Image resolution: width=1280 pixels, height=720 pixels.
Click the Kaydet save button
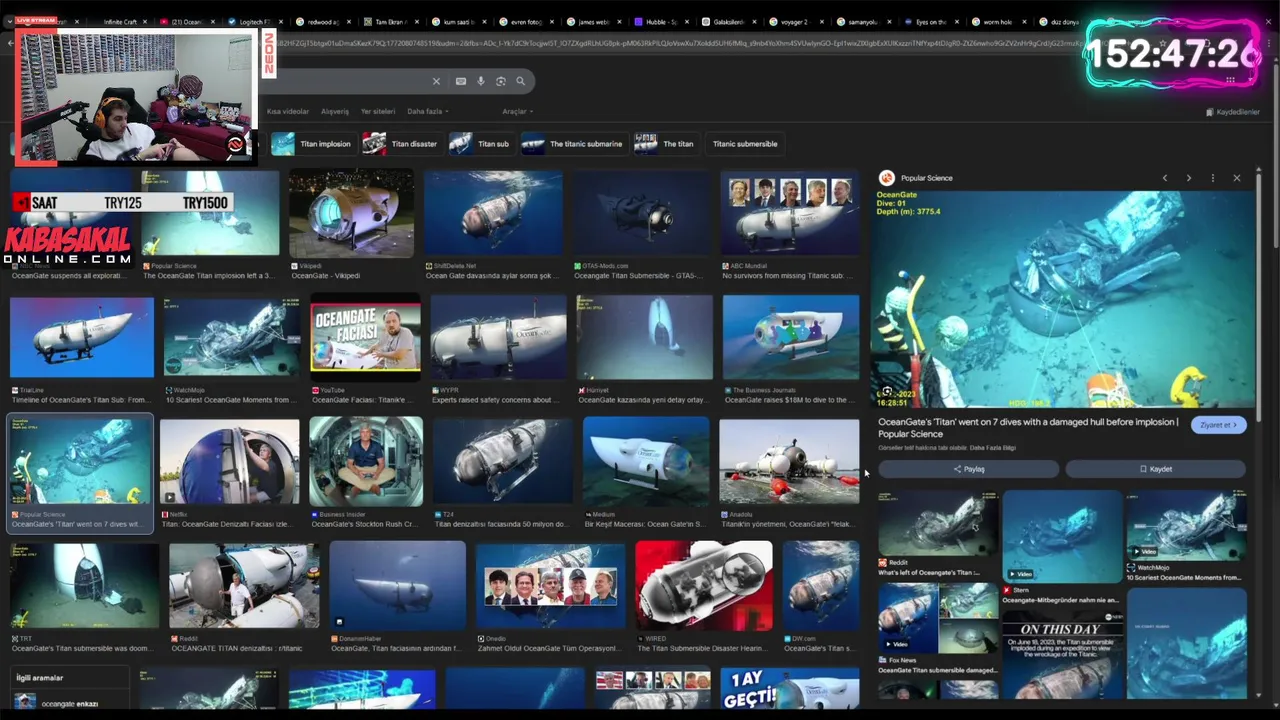pos(1155,469)
